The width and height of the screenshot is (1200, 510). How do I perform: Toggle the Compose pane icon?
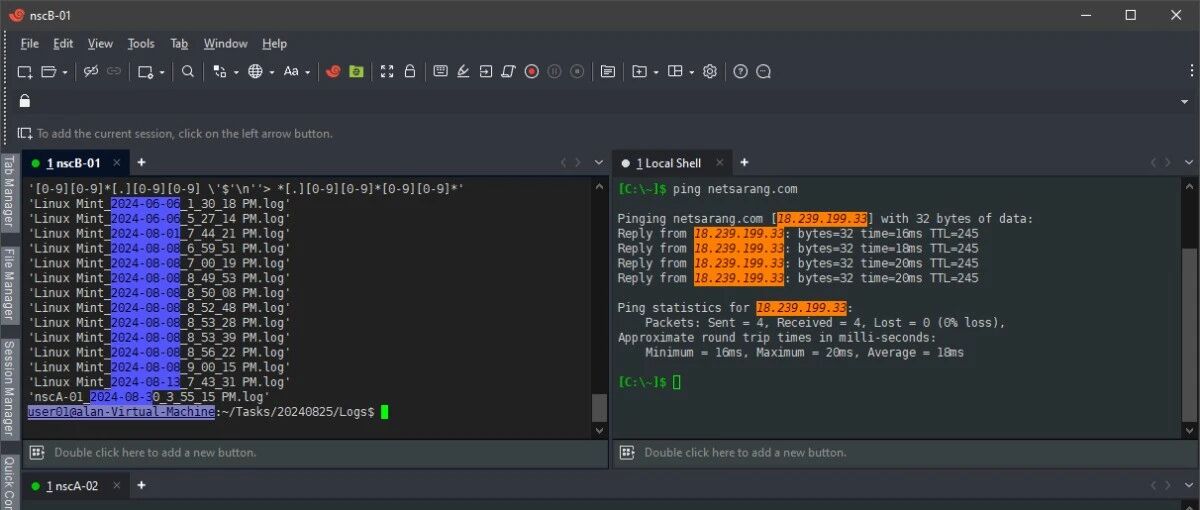click(x=607, y=72)
